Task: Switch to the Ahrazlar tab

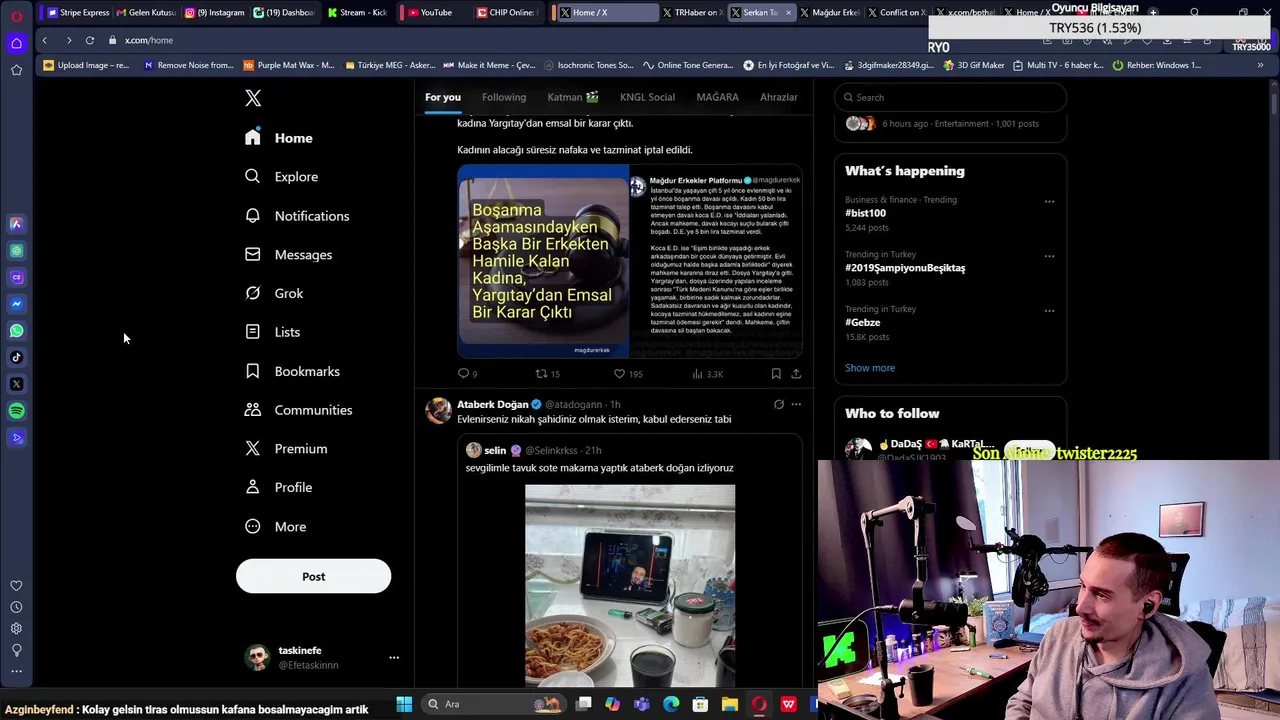Action: tap(778, 97)
